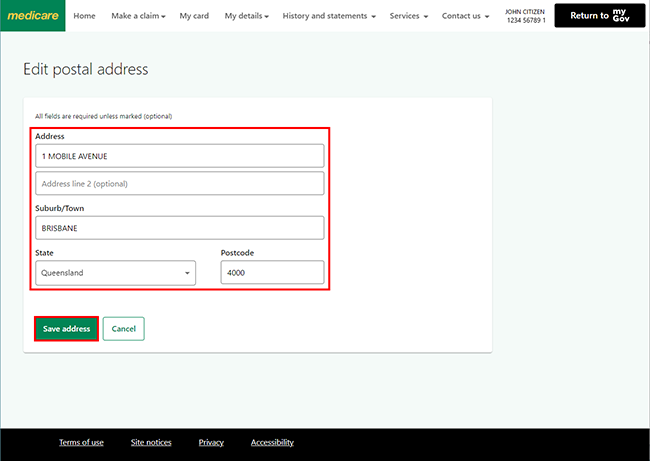The height and width of the screenshot is (461, 650).
Task: Open Site notices link
Action: pyautogui.click(x=151, y=442)
